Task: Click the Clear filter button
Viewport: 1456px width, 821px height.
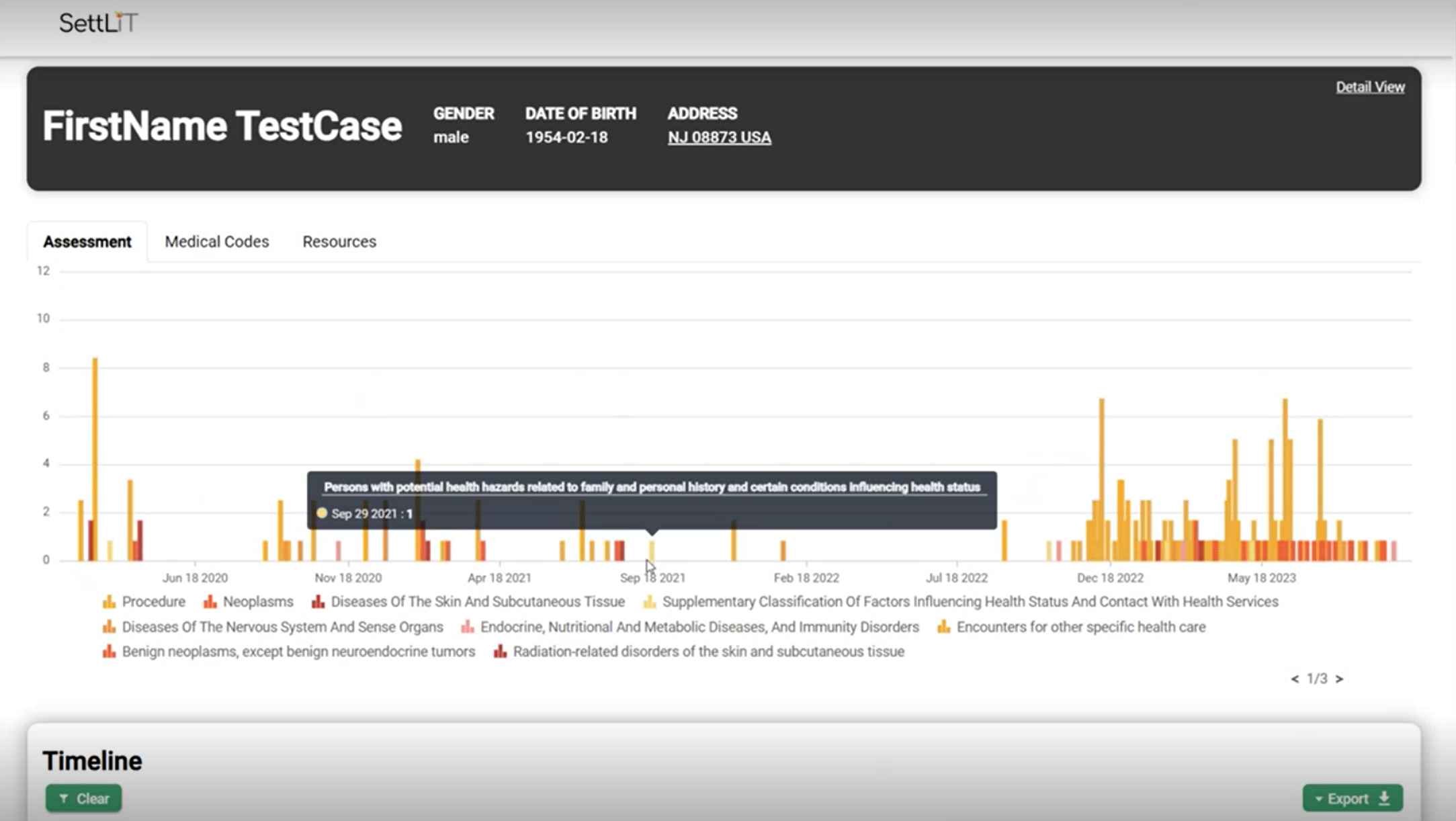Action: (84, 798)
